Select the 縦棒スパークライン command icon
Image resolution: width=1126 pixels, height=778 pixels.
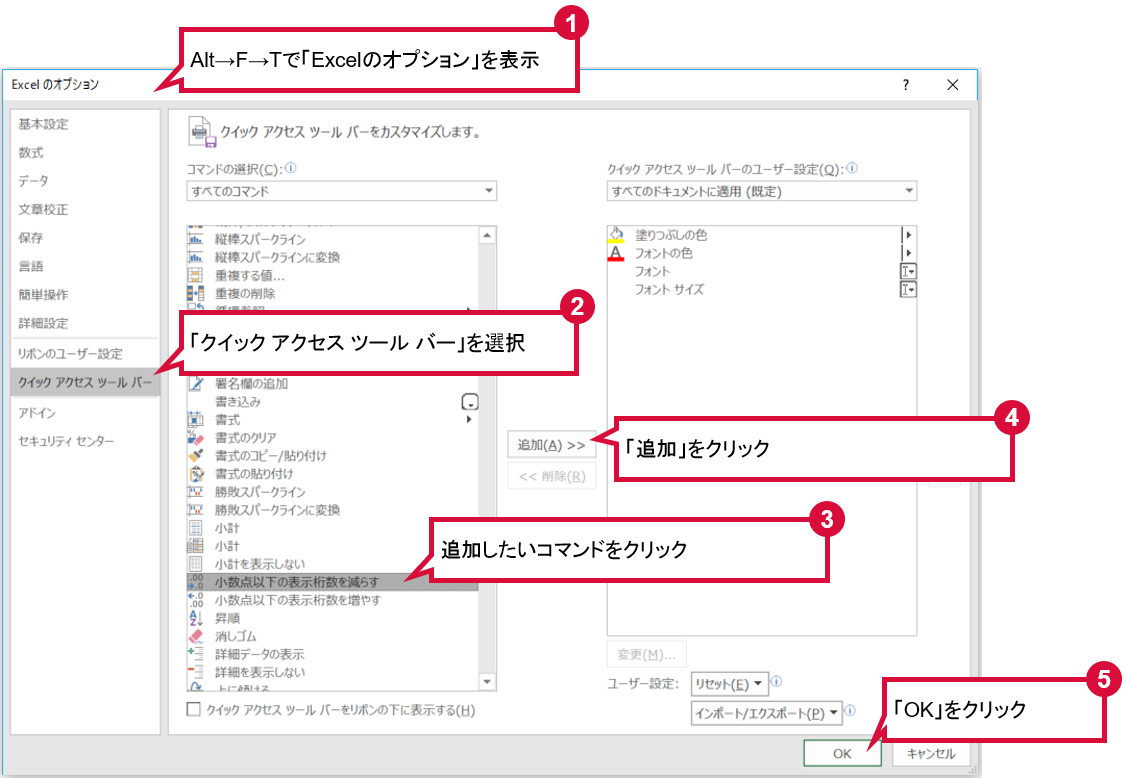click(x=196, y=239)
